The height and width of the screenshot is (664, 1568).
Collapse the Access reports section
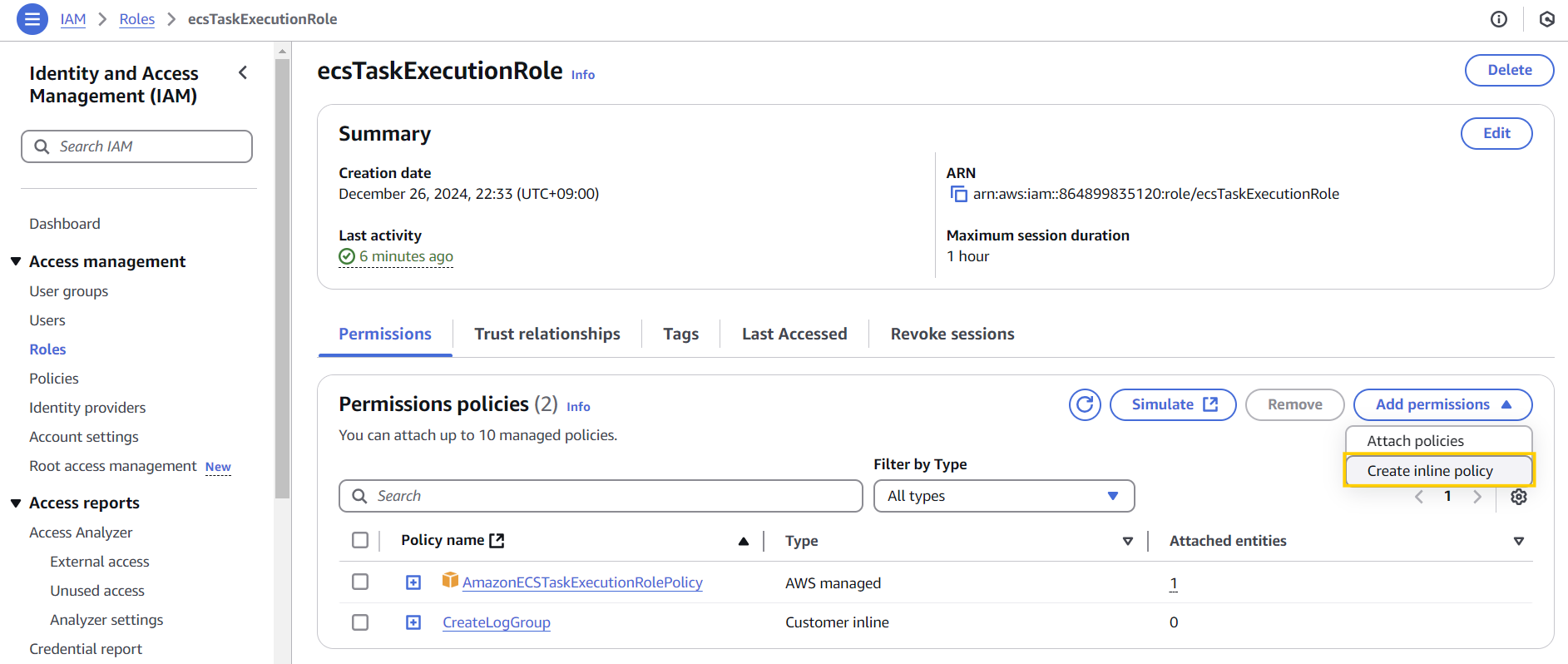[x=16, y=503]
